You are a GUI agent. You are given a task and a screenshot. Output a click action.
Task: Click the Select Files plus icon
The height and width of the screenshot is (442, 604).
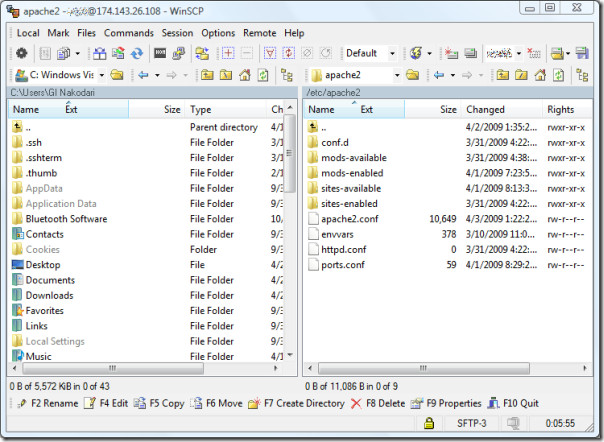(x=228, y=53)
